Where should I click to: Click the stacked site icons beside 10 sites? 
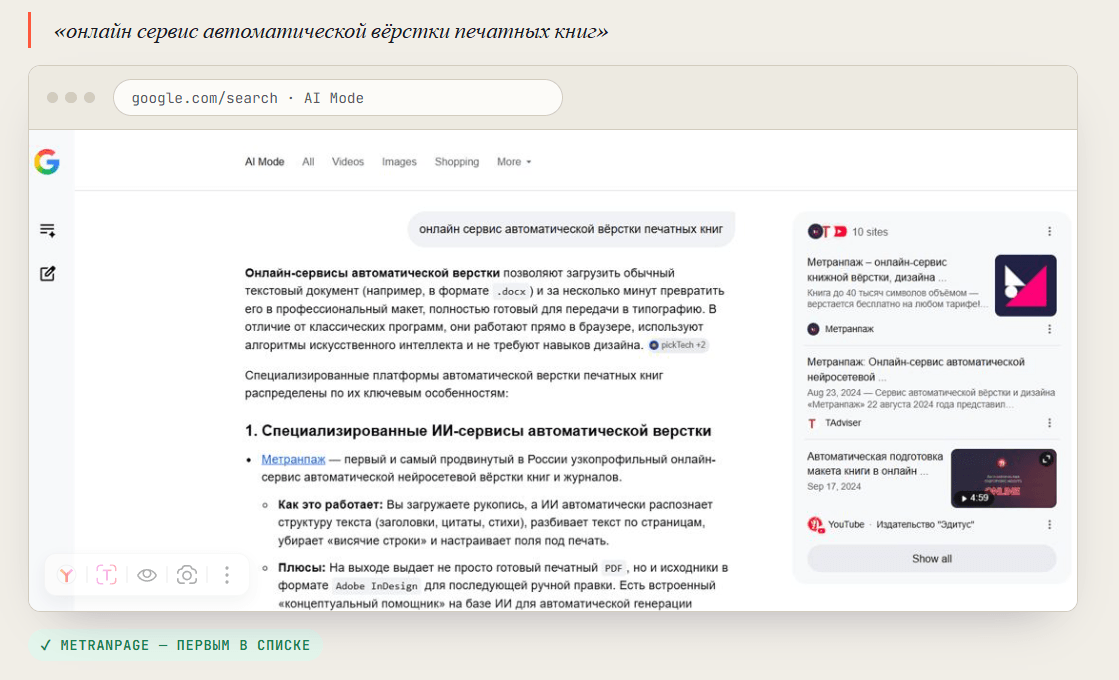[x=827, y=231]
